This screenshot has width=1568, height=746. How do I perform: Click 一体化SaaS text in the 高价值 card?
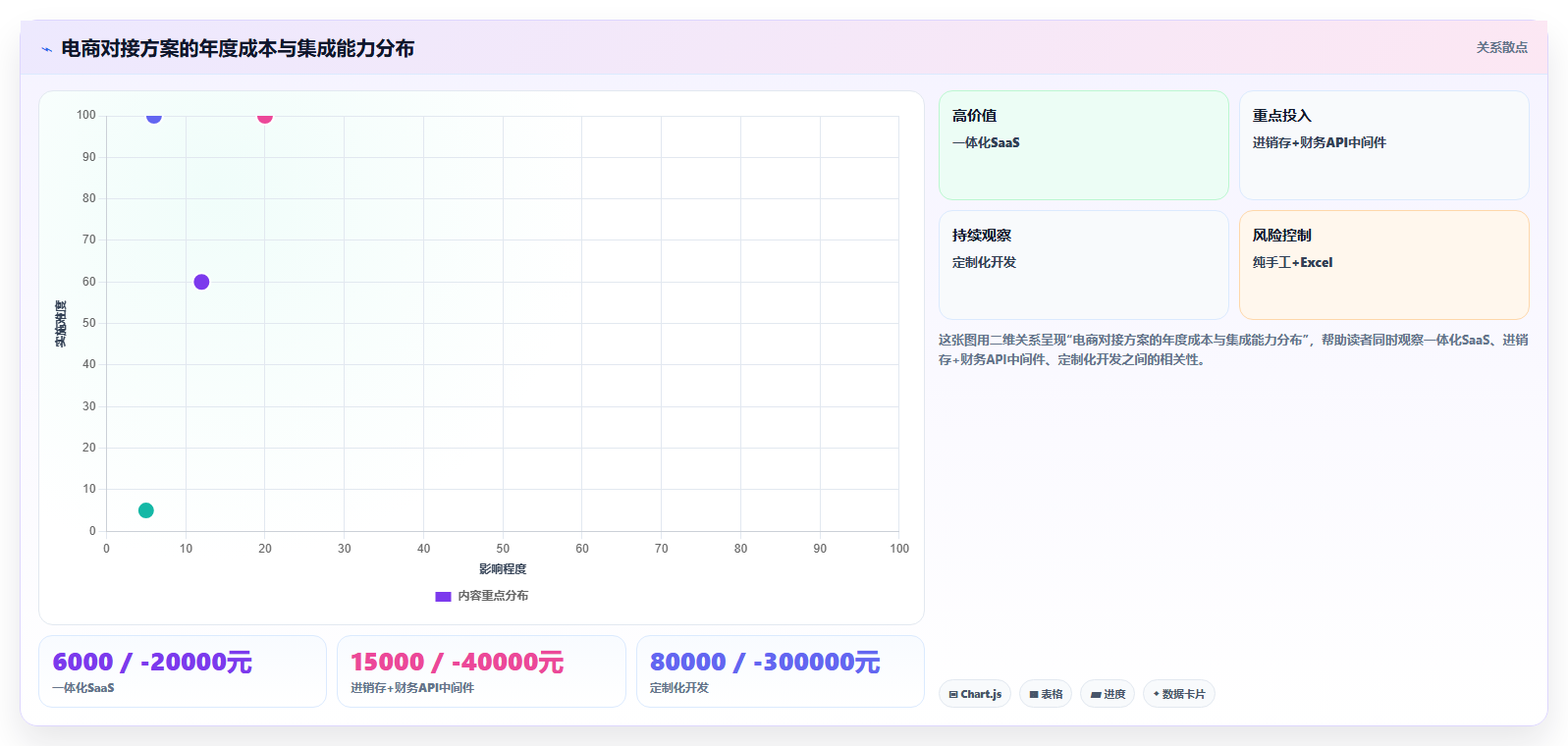[986, 142]
